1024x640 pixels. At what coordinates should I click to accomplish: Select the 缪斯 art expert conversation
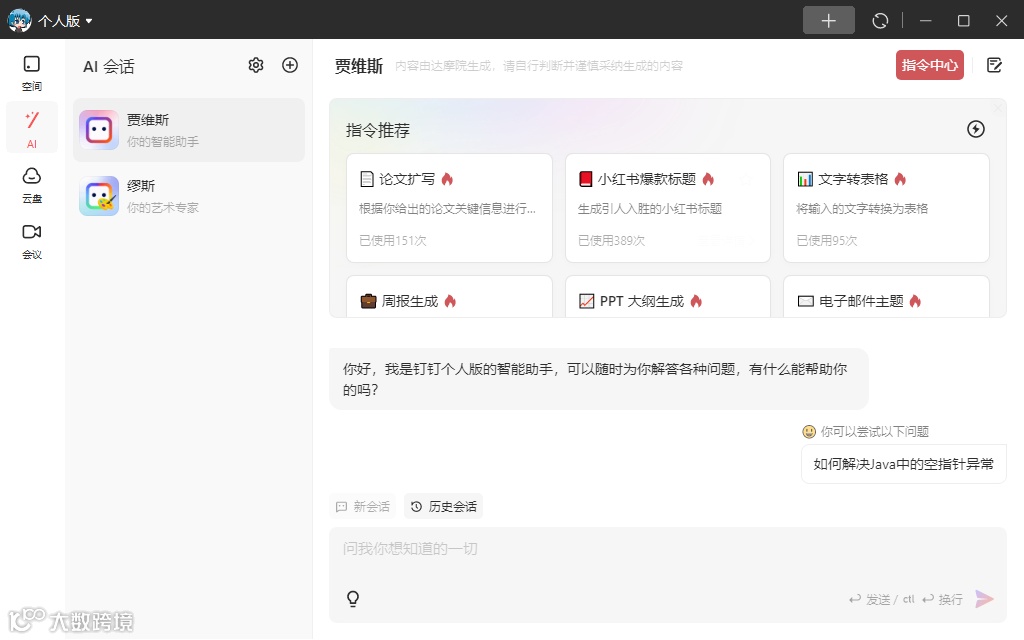(x=189, y=196)
